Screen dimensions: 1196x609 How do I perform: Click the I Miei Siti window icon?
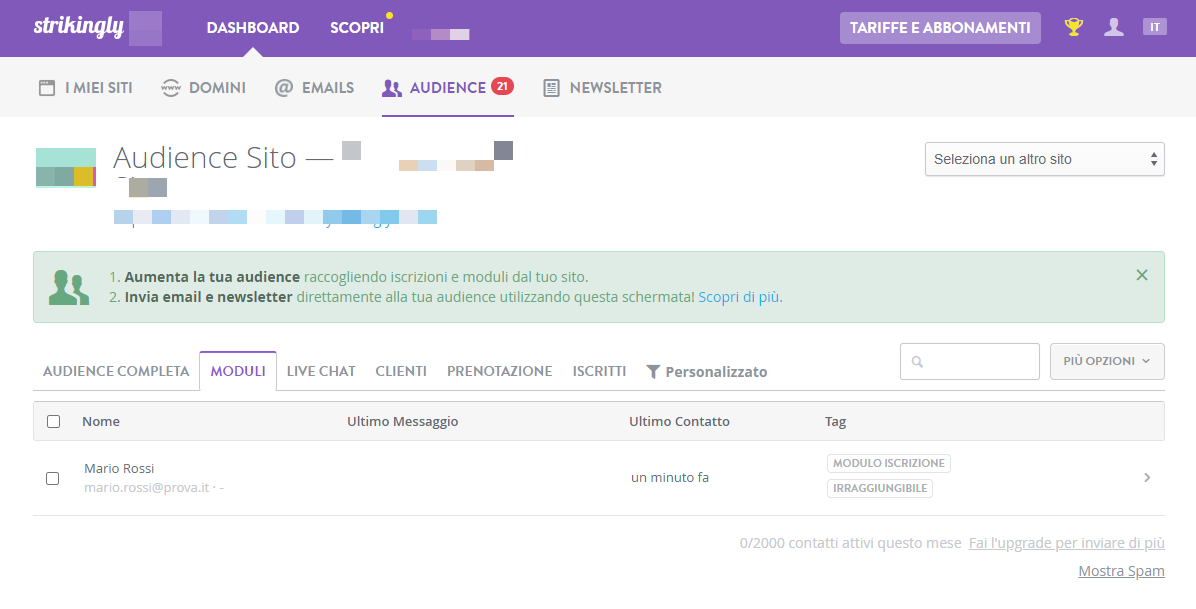click(47, 88)
